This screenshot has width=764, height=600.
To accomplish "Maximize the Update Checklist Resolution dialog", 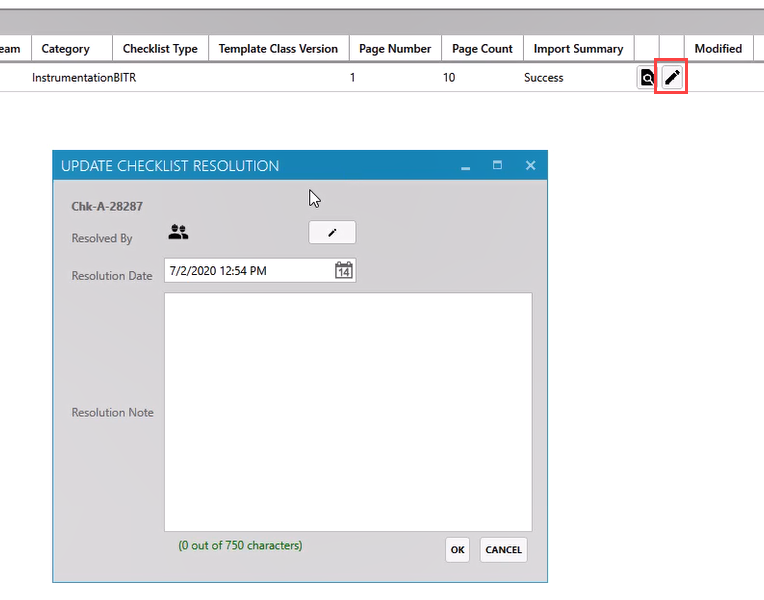I will pyautogui.click(x=497, y=166).
